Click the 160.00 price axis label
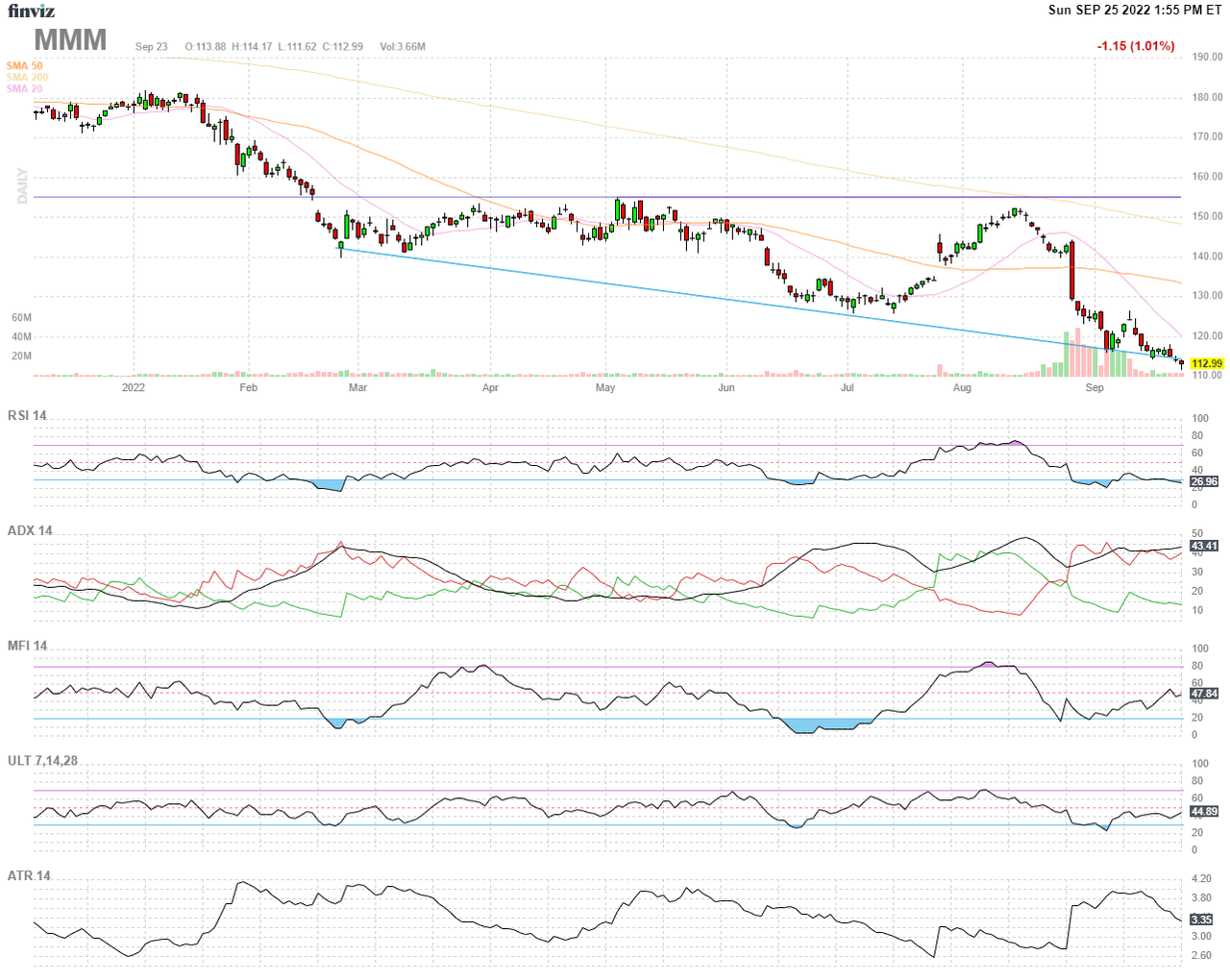Screen dimensions: 1230x980 (x=1208, y=177)
